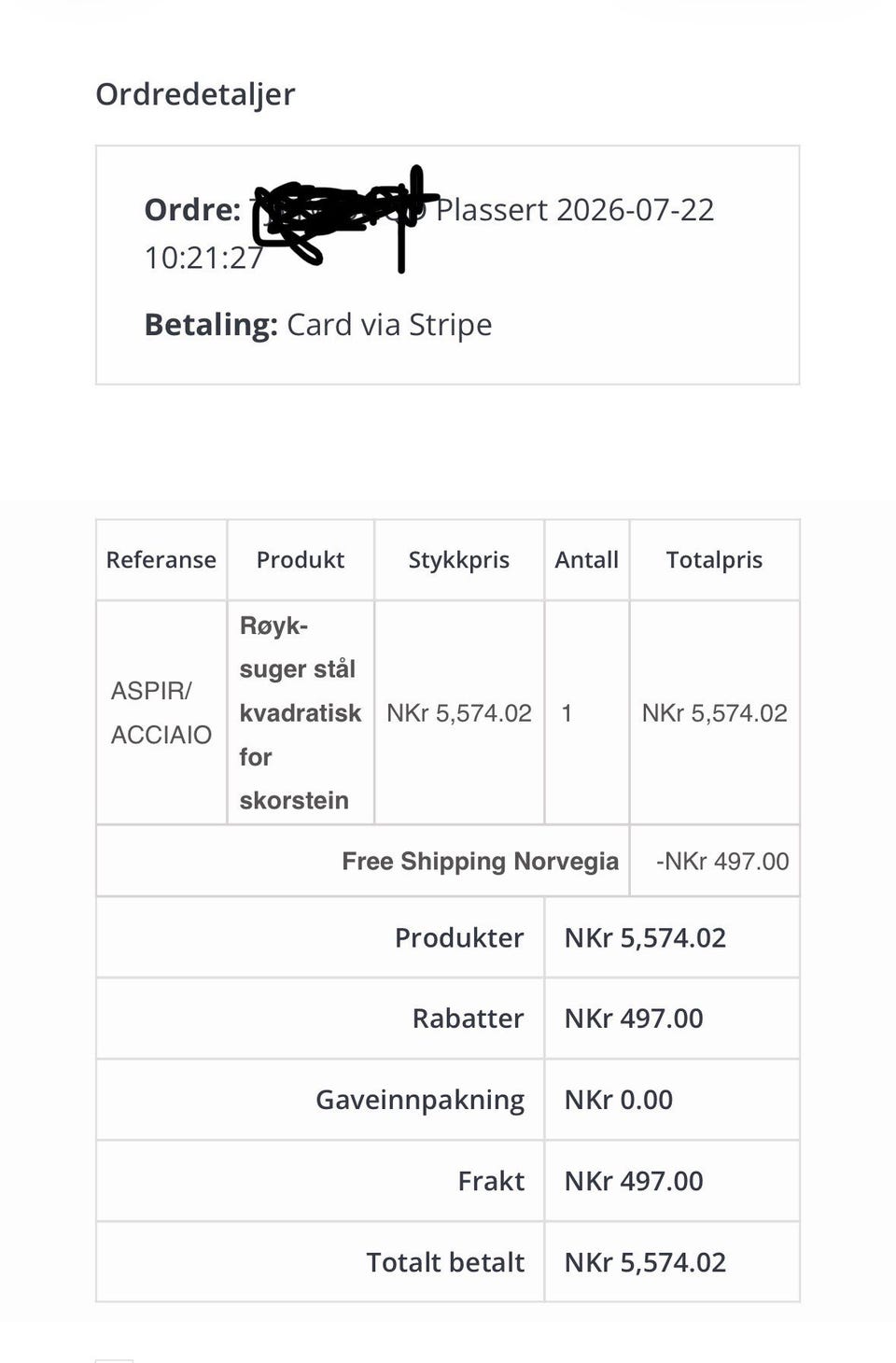Click the Produkter summary row label
Viewport: 896px width, 1363px height.
pos(459,937)
